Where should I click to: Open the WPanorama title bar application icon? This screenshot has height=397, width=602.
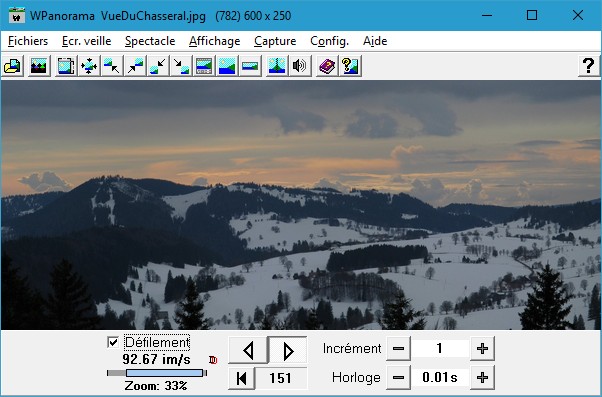(x=17, y=15)
